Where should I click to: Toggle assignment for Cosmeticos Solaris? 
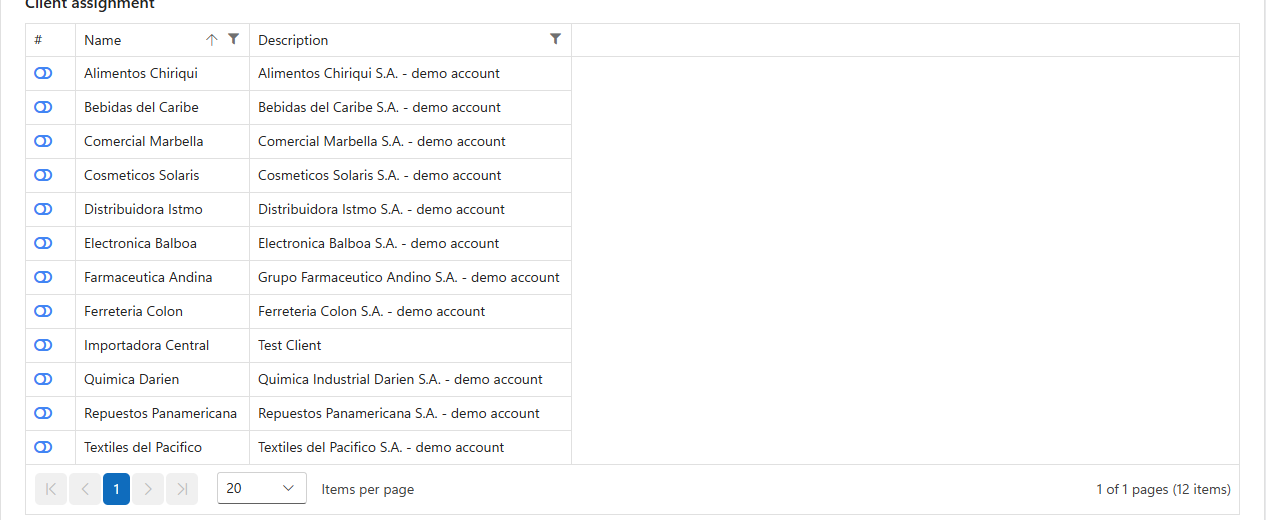point(43,175)
